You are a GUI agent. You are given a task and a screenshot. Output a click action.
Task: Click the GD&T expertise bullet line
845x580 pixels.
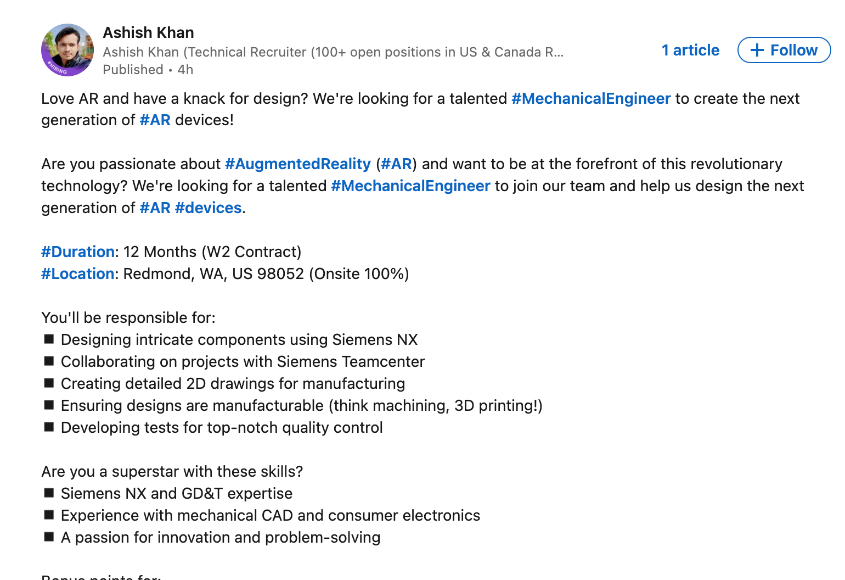coord(176,494)
